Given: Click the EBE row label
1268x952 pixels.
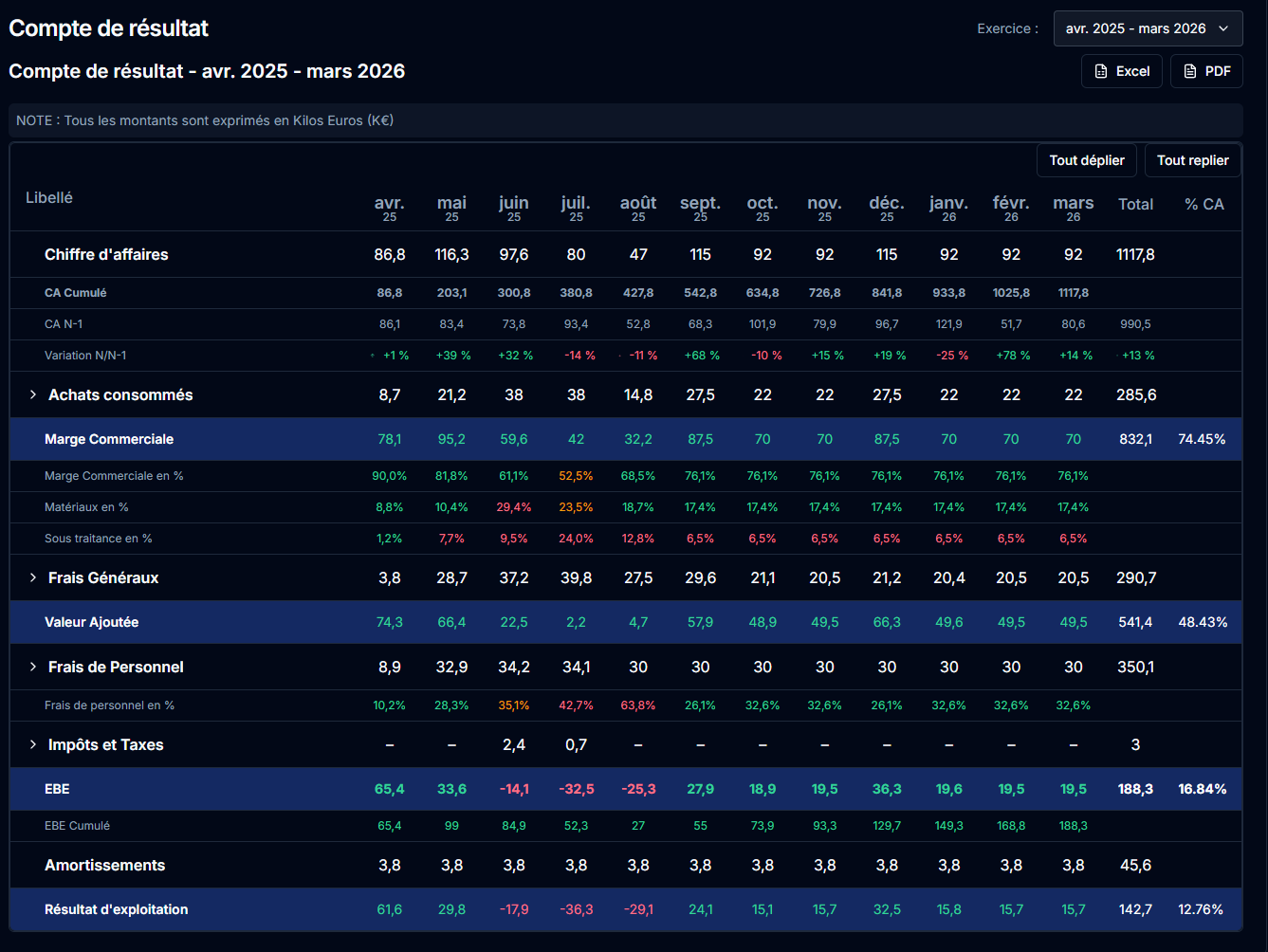Looking at the screenshot, I should point(57,789).
